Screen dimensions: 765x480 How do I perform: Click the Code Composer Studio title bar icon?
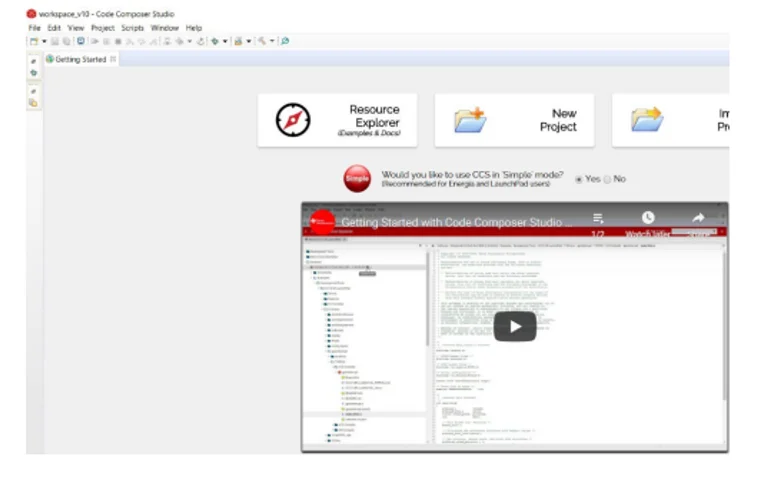point(32,14)
